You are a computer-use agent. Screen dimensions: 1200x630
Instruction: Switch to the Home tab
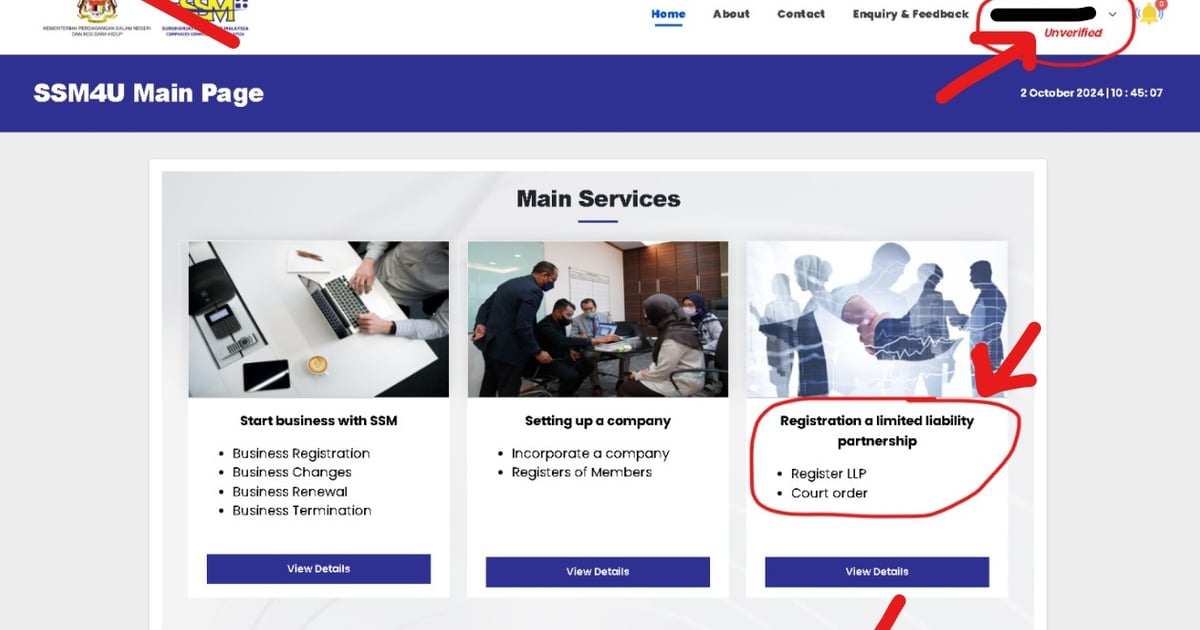pyautogui.click(x=667, y=13)
